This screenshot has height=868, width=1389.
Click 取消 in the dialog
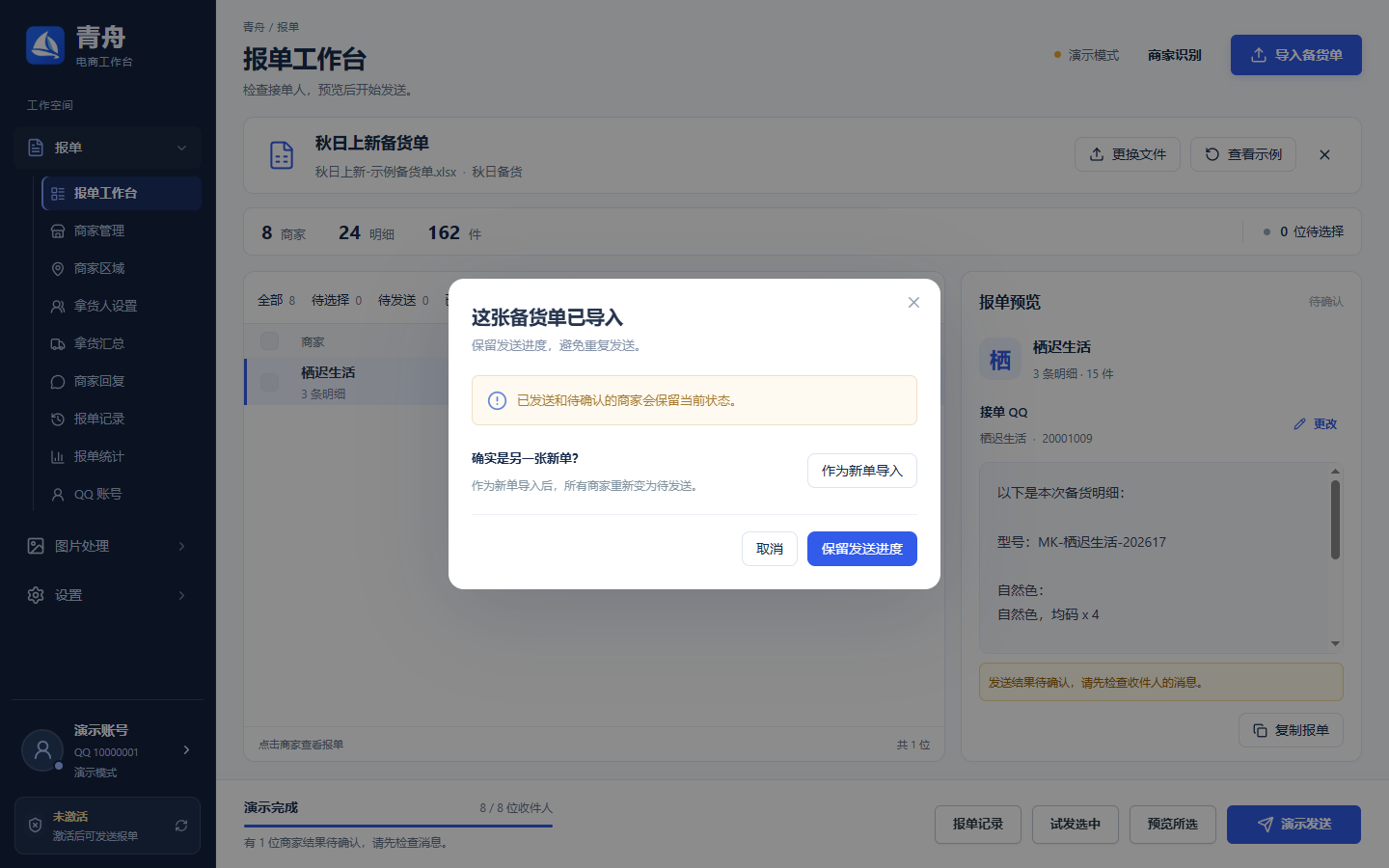pyautogui.click(x=770, y=549)
